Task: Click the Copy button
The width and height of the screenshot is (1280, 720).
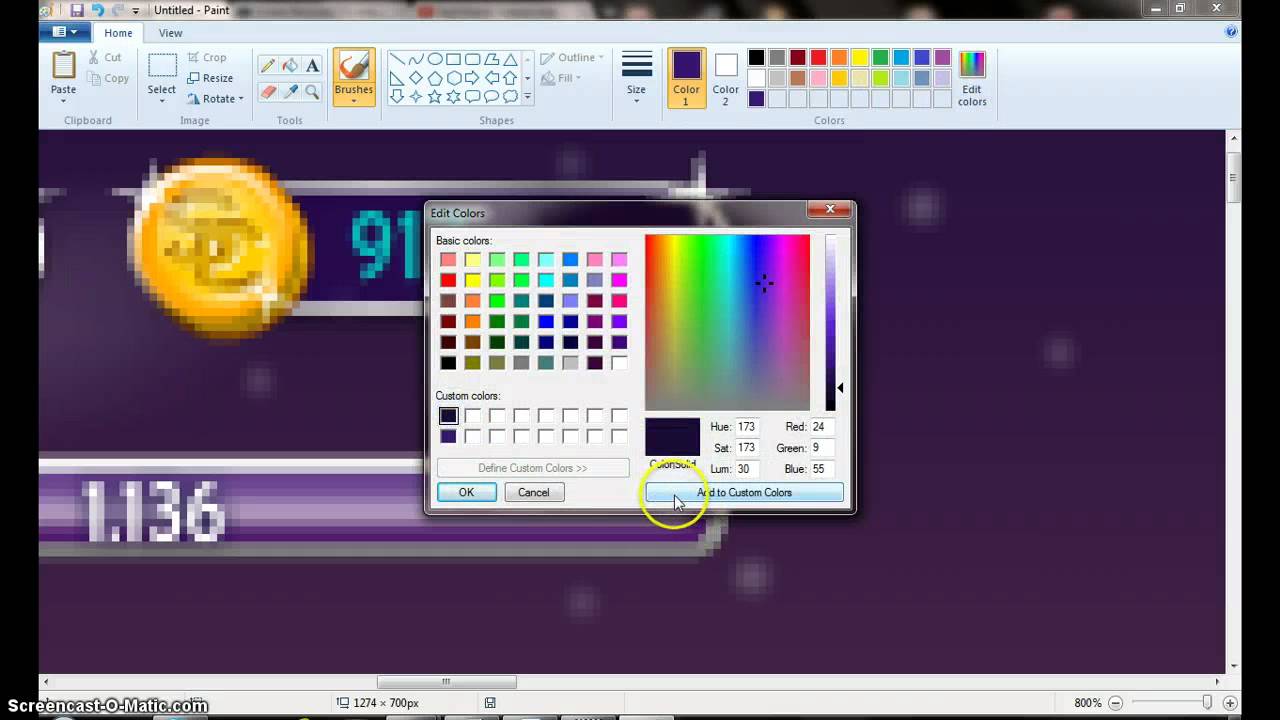Action: (108, 78)
